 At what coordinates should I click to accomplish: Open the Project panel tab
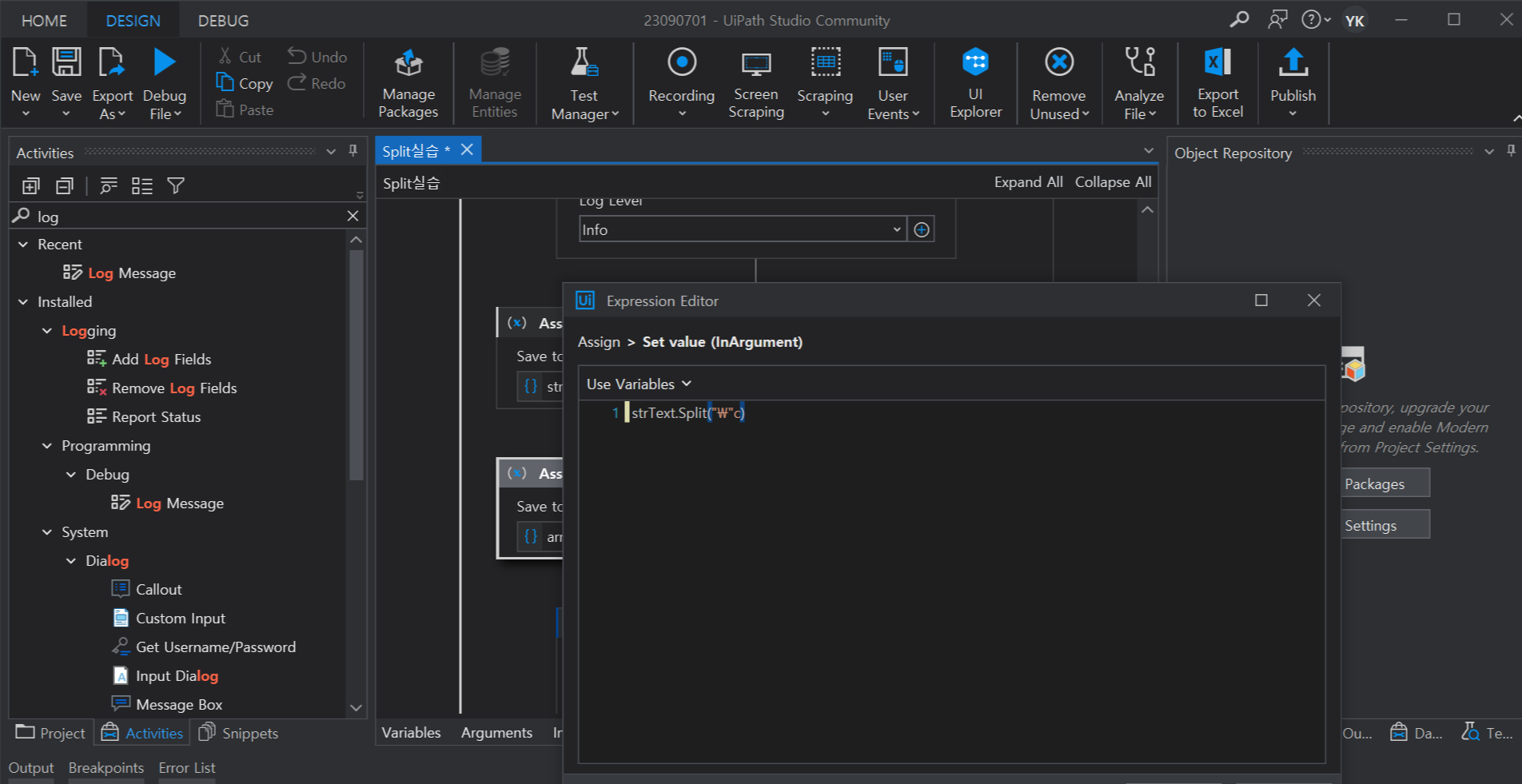(51, 733)
